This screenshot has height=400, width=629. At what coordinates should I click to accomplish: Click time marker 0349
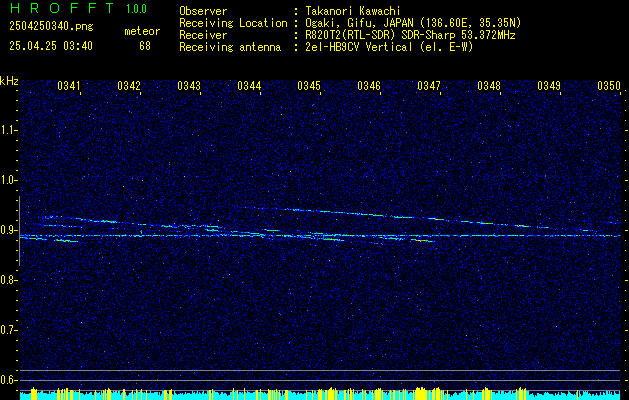(x=549, y=86)
